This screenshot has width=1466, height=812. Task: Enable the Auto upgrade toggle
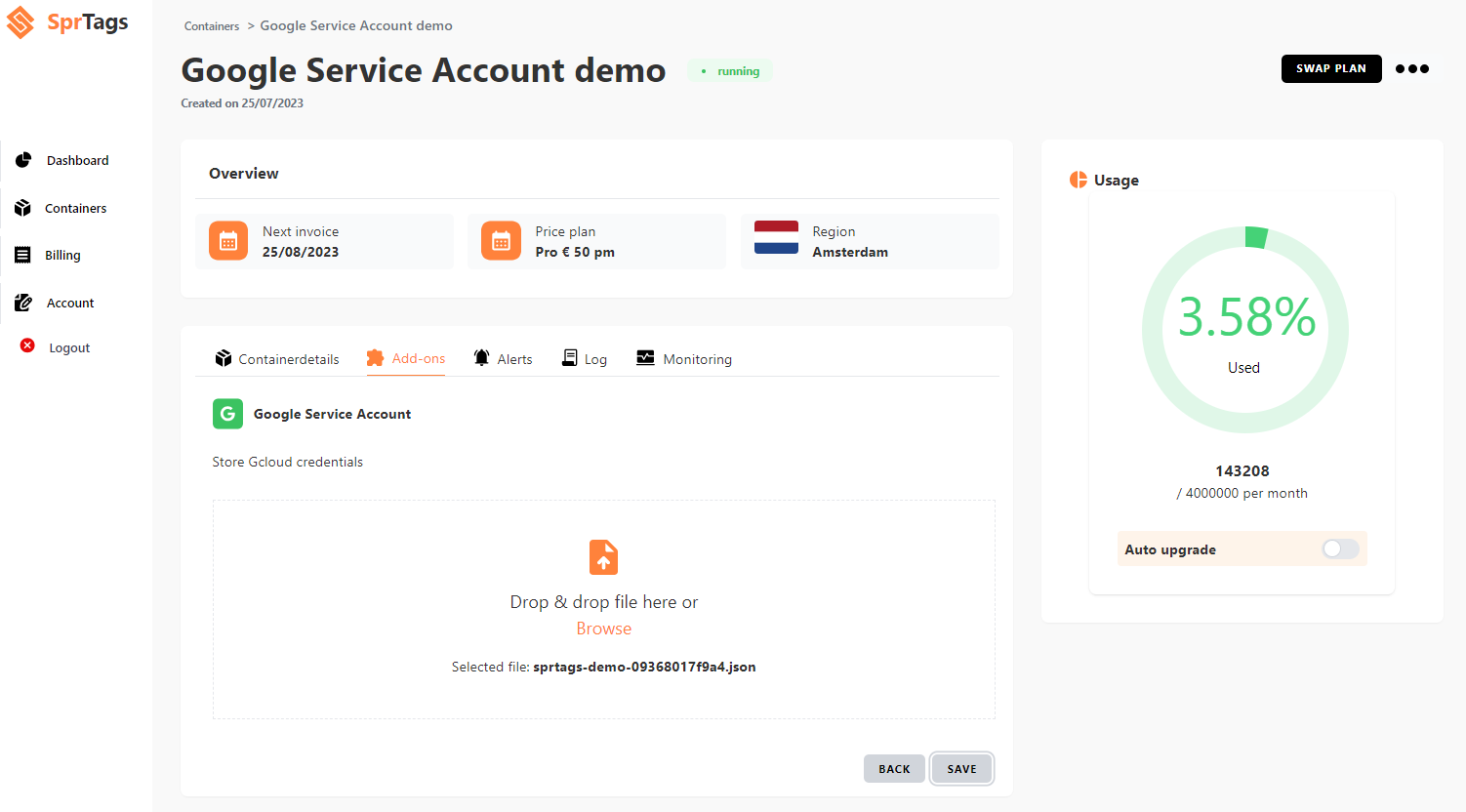pos(1340,549)
